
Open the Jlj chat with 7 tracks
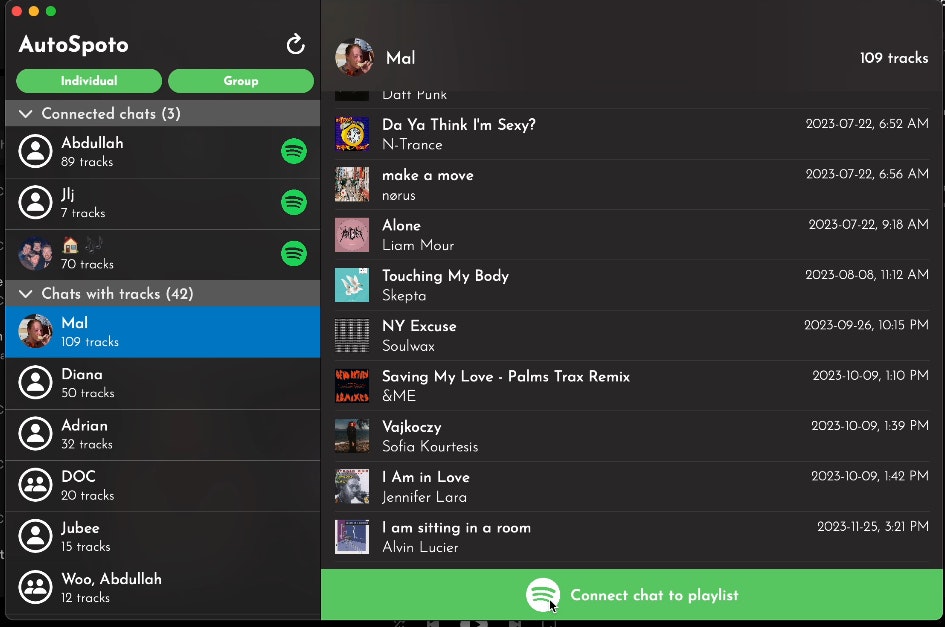[x=163, y=203]
